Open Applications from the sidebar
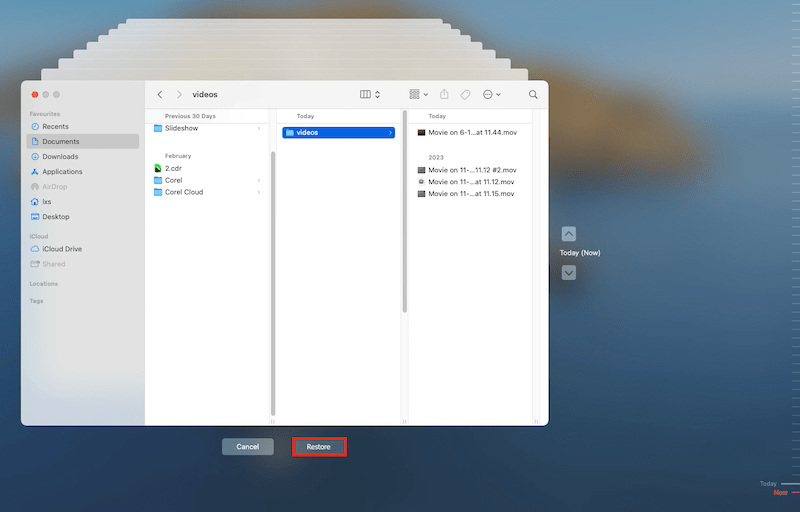The width and height of the screenshot is (800, 512). (x=62, y=171)
